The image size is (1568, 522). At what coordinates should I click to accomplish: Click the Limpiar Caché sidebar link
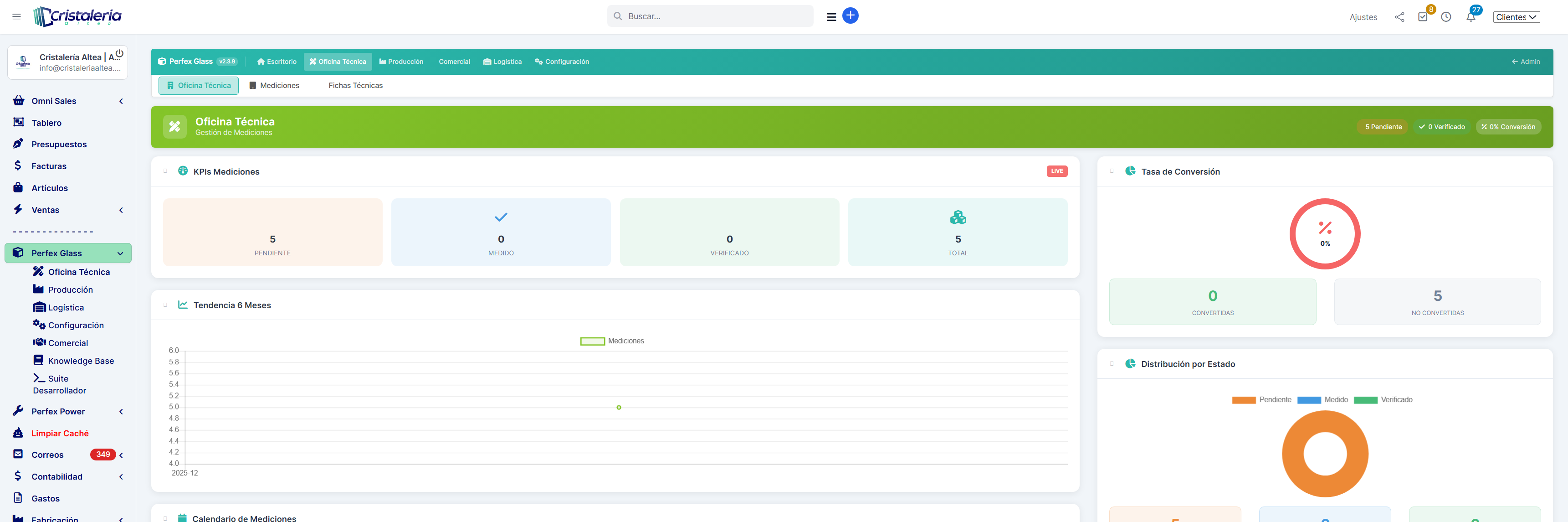[60, 433]
